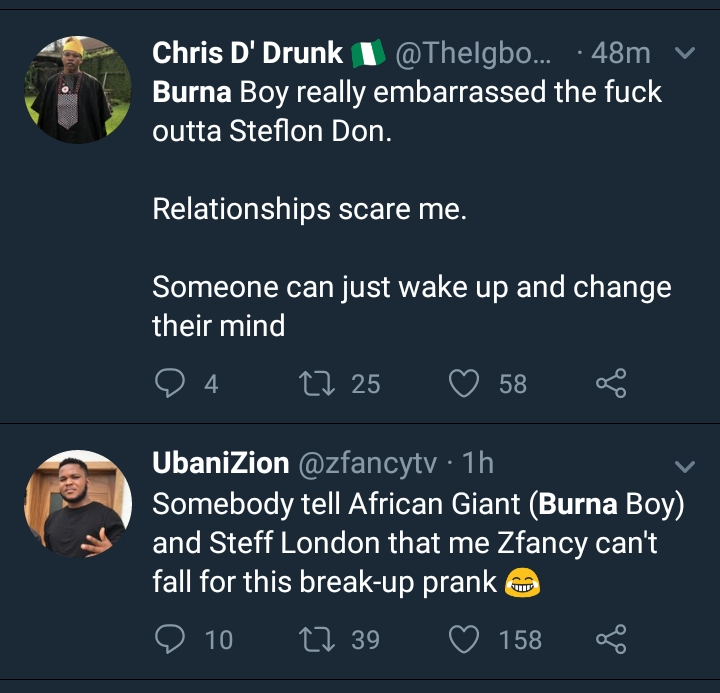This screenshot has height=693, width=720.
Task: Open more options on Chris D' Drunk's tweet
Action: (685, 54)
